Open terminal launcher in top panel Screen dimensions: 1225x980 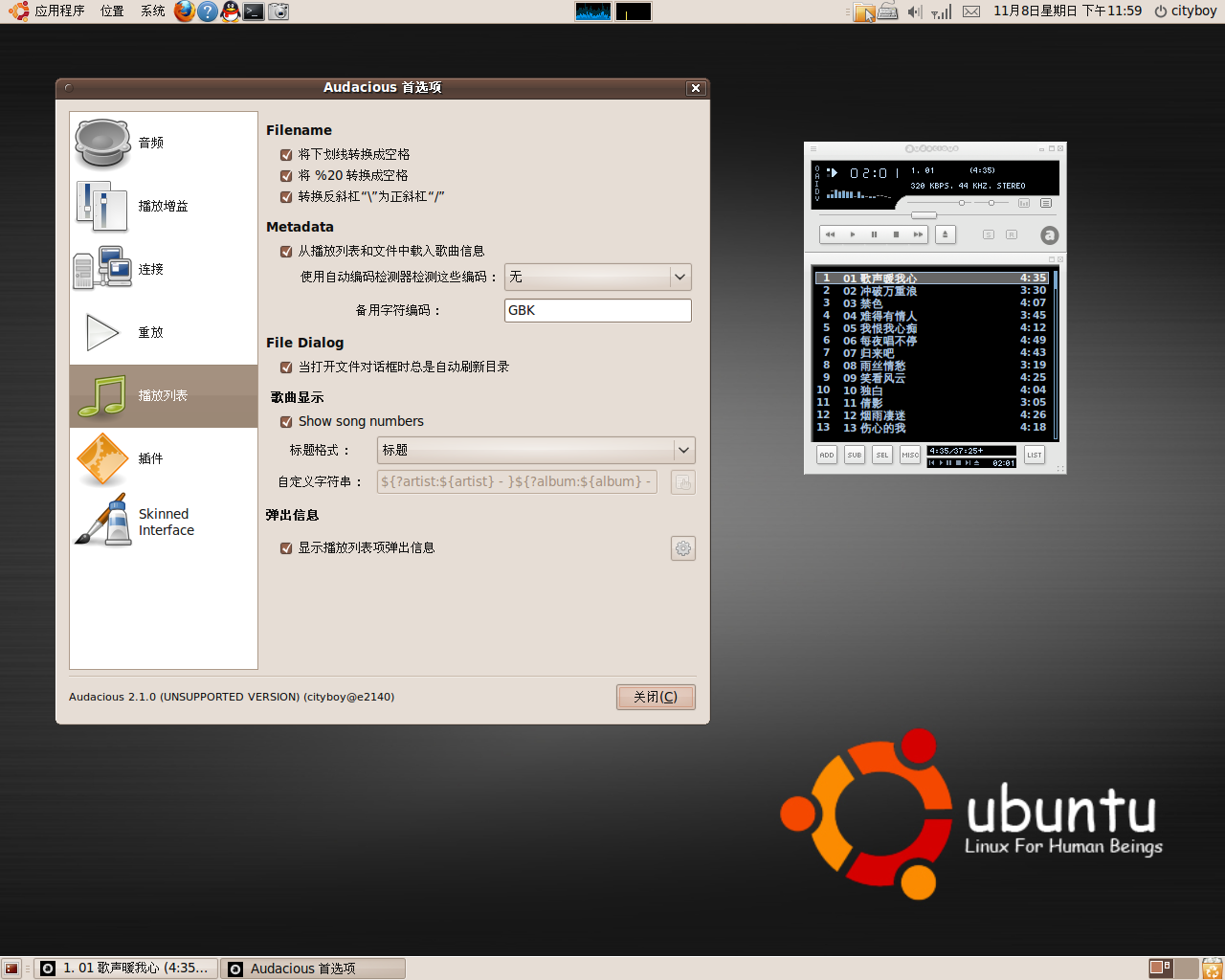254,11
